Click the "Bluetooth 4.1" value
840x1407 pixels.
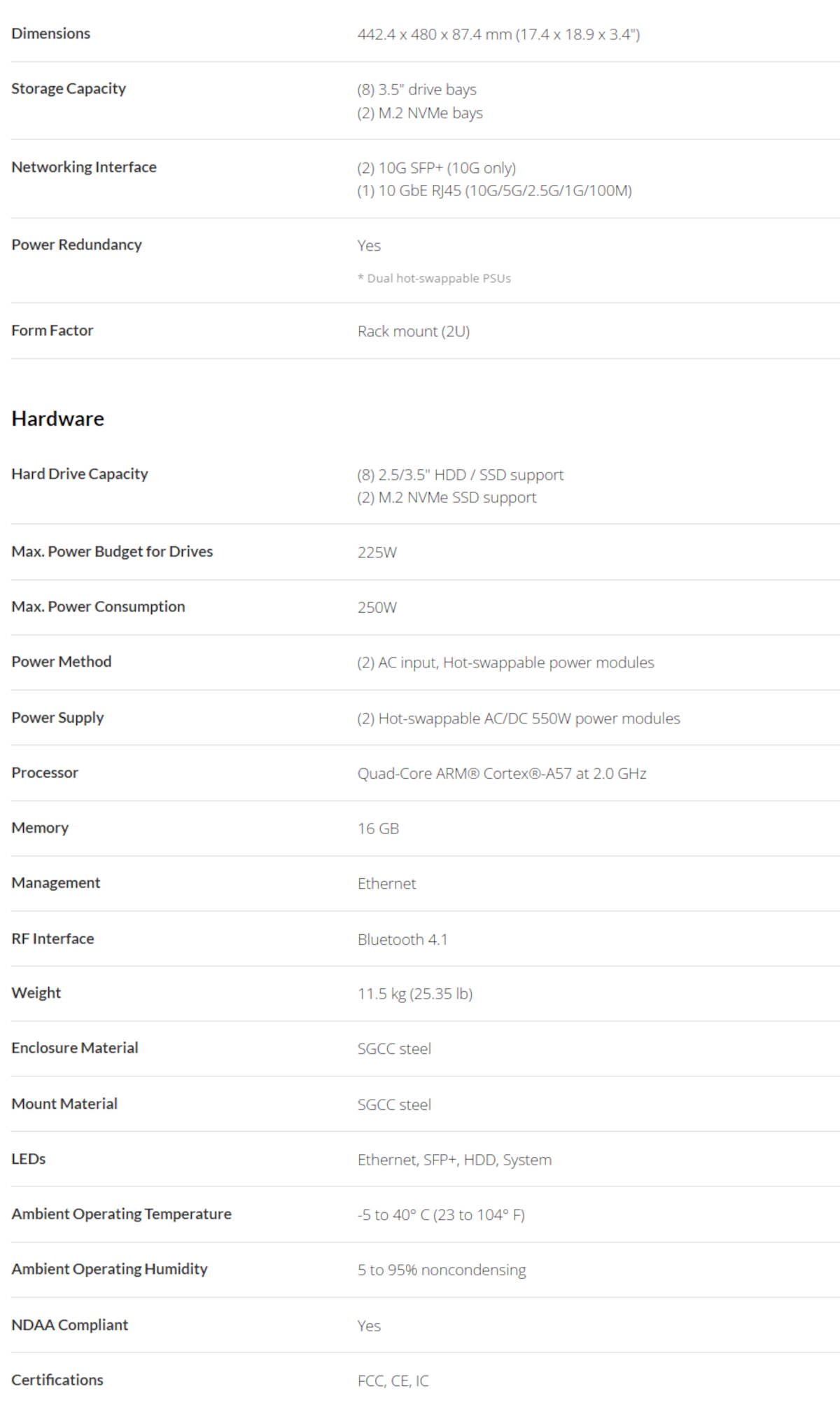click(x=402, y=940)
